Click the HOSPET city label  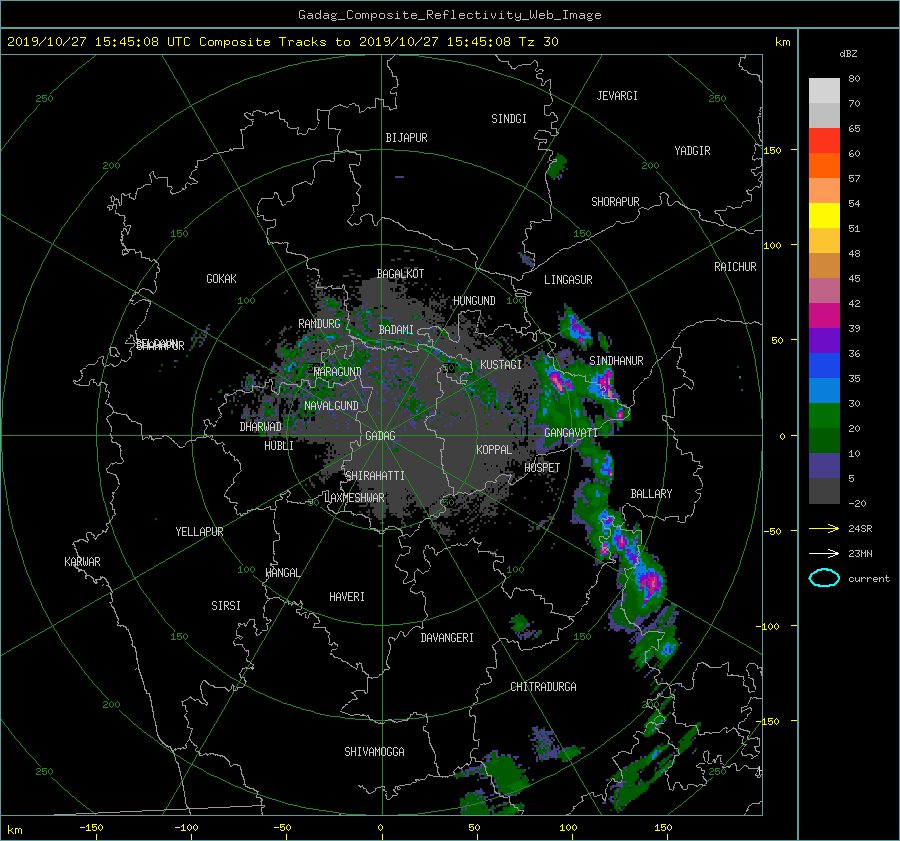point(542,468)
